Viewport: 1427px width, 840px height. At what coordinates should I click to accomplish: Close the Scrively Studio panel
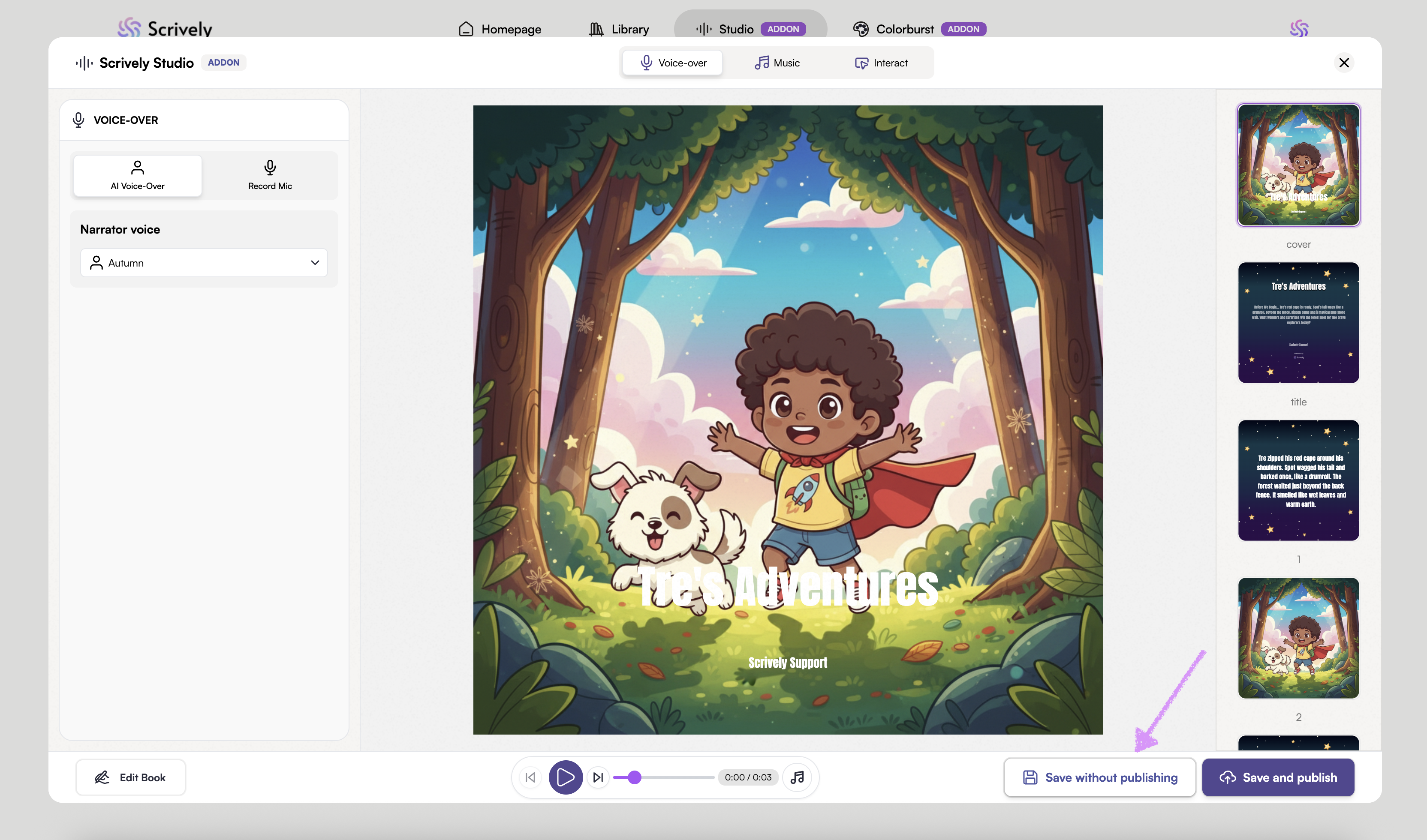click(1344, 63)
